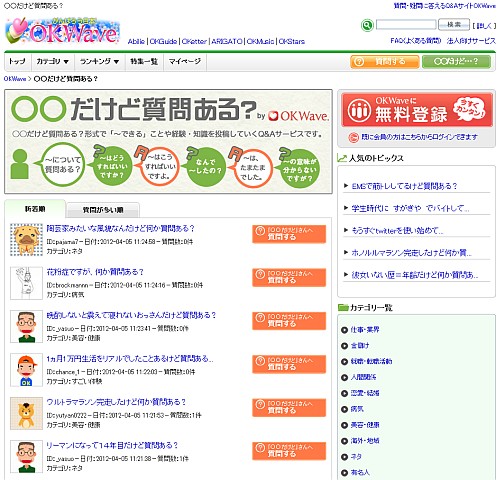The width and height of the screenshot is (503, 480).
Task: Open the 陶芸家みたいな風貌 question title
Action: 120,229
